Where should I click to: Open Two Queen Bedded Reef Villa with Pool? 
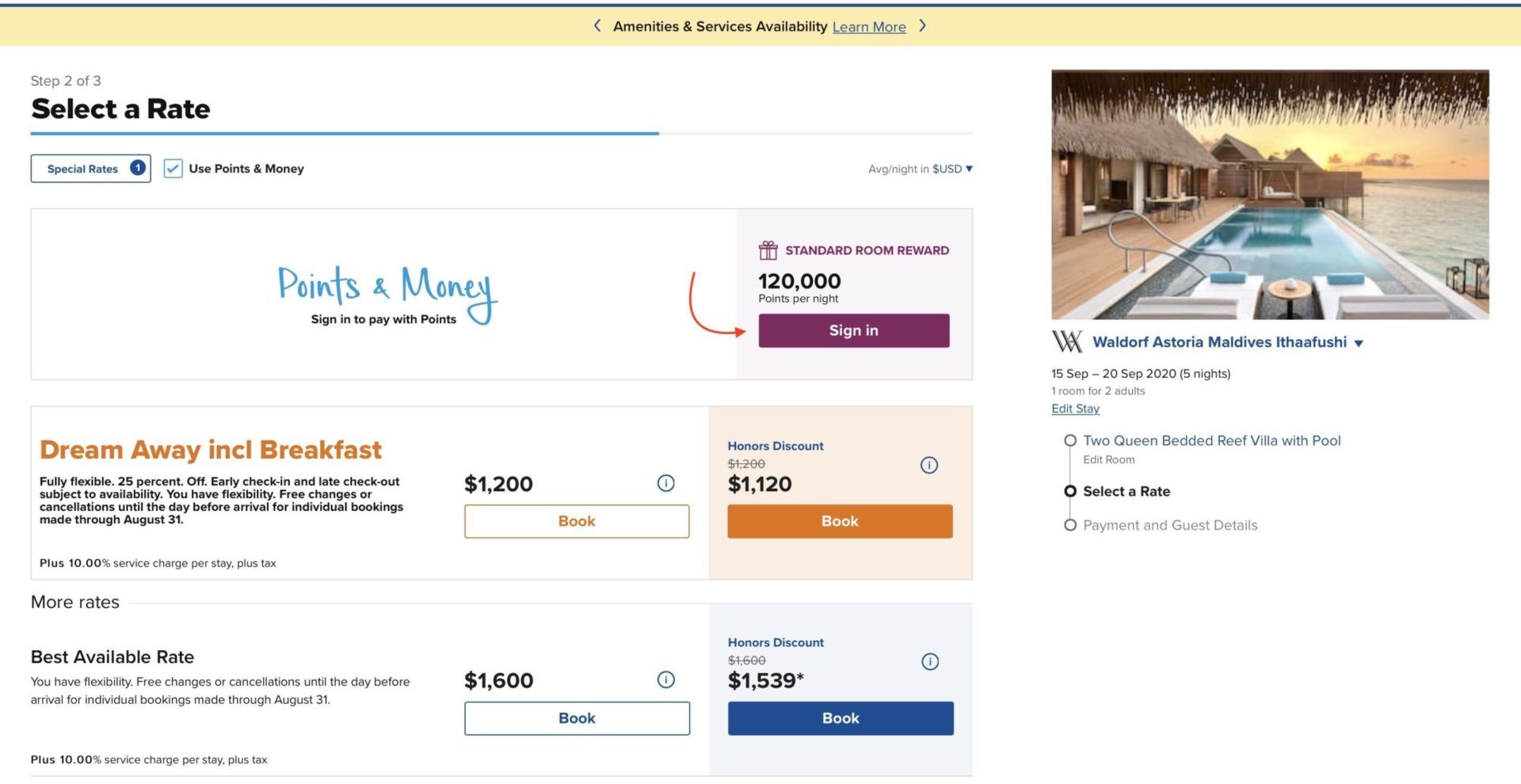click(1211, 440)
